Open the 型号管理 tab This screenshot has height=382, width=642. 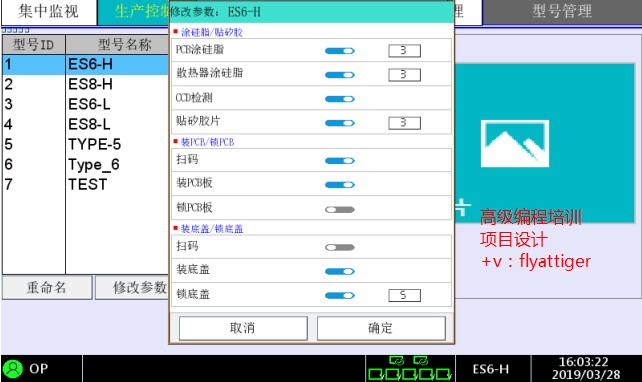(x=562, y=11)
